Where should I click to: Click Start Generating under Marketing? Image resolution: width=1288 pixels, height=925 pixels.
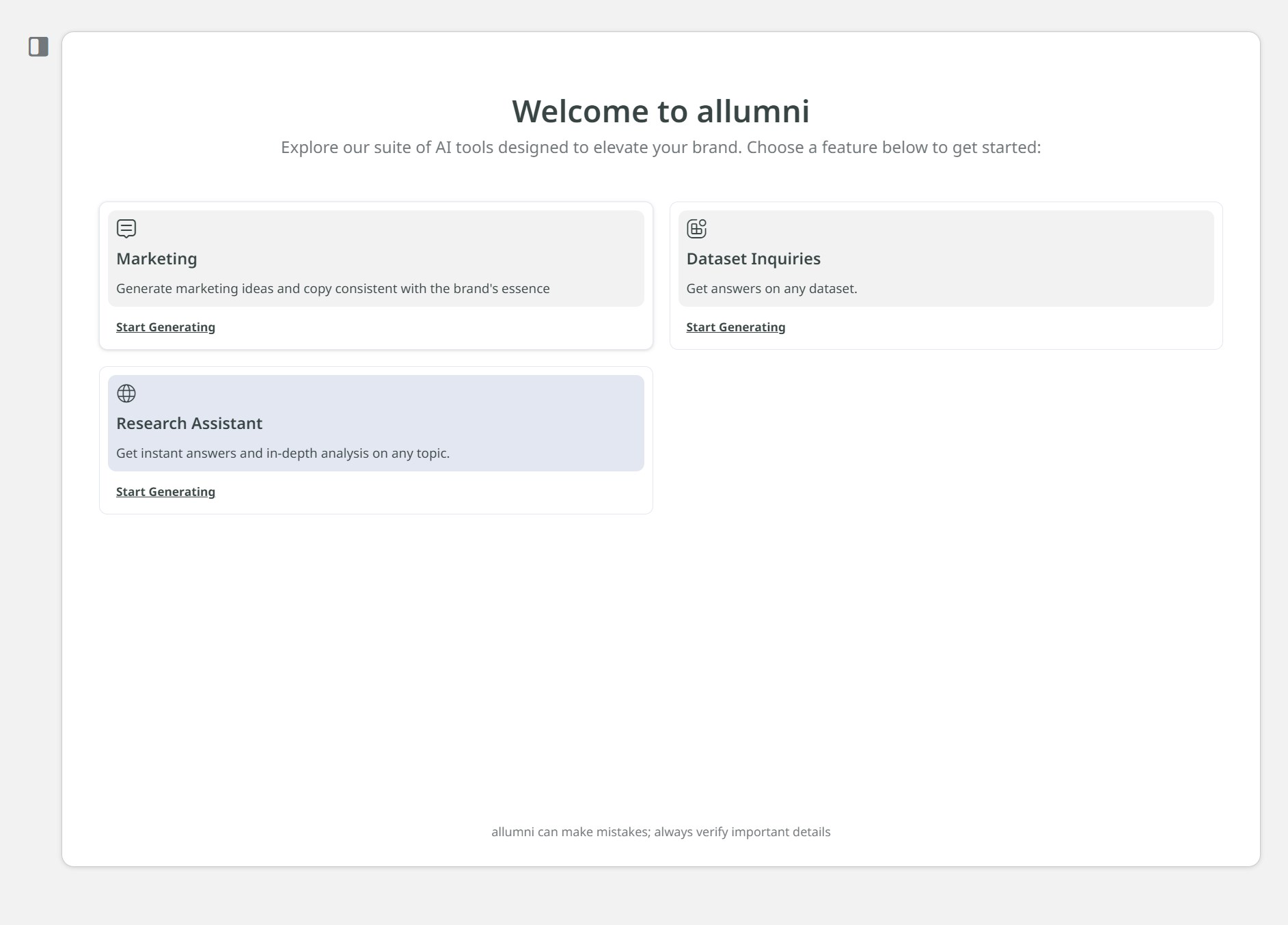[165, 327]
